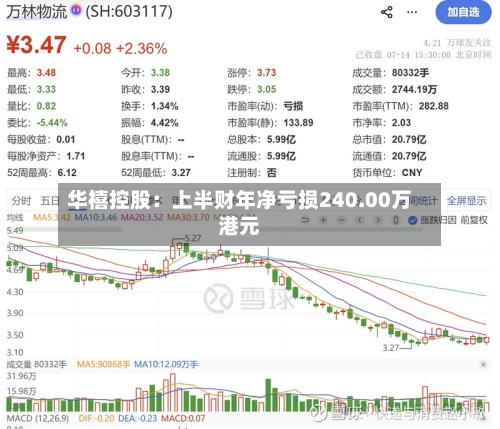Open the 前复权 adjustment dropdown

click(x=474, y=220)
